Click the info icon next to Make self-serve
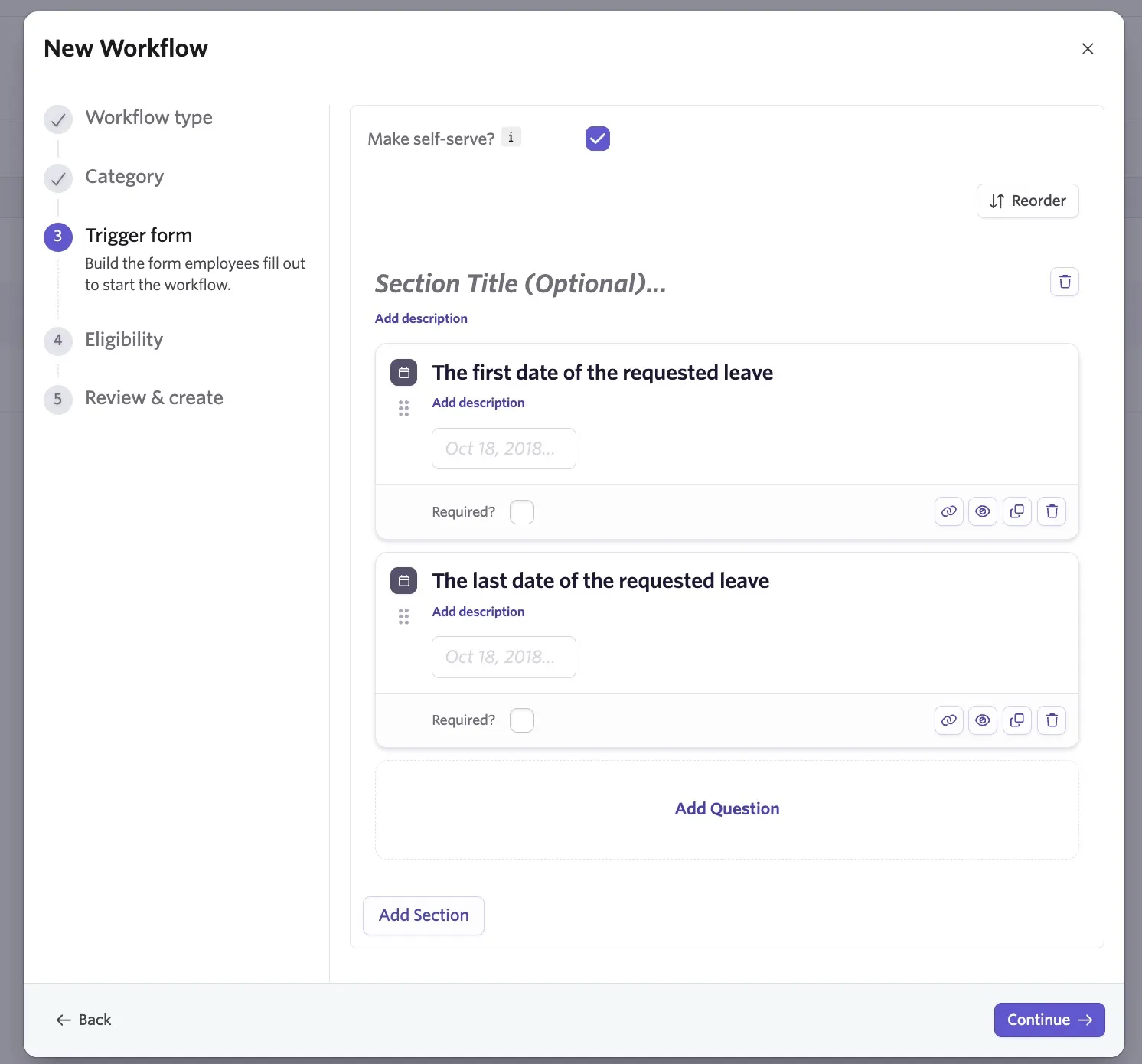 [x=511, y=138]
